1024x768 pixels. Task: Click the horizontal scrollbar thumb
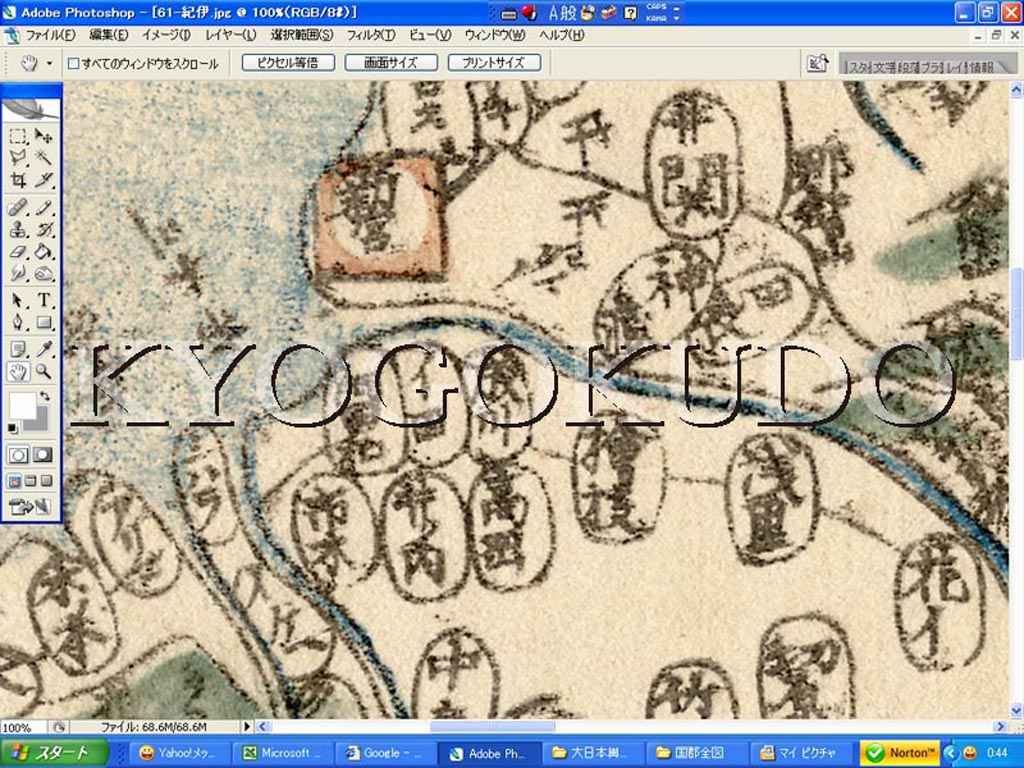click(492, 726)
